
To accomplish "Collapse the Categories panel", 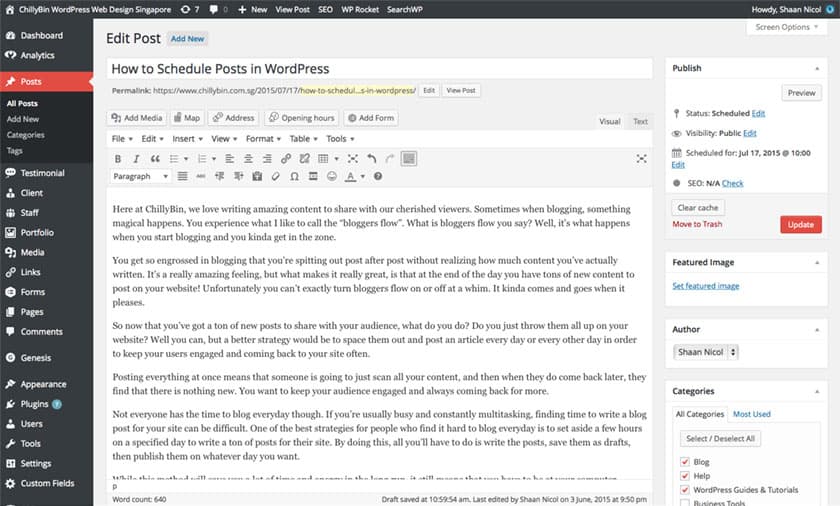I will pos(817,391).
